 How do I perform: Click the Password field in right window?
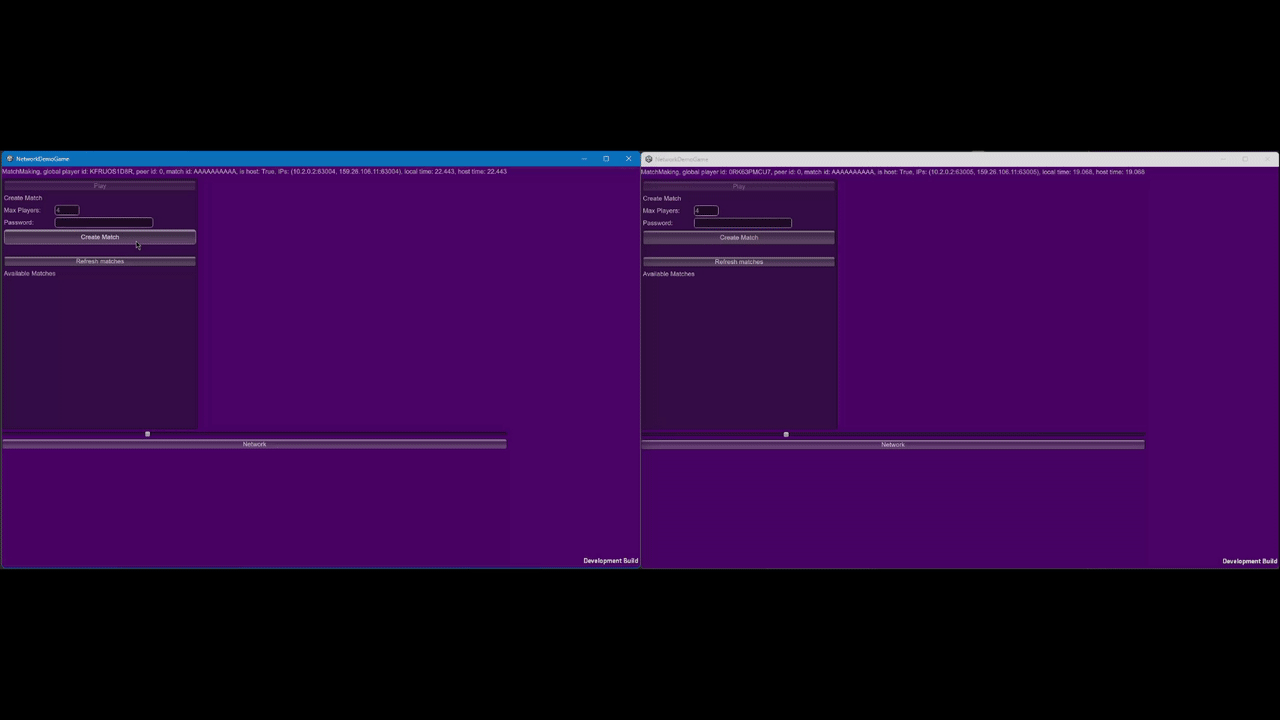click(743, 223)
